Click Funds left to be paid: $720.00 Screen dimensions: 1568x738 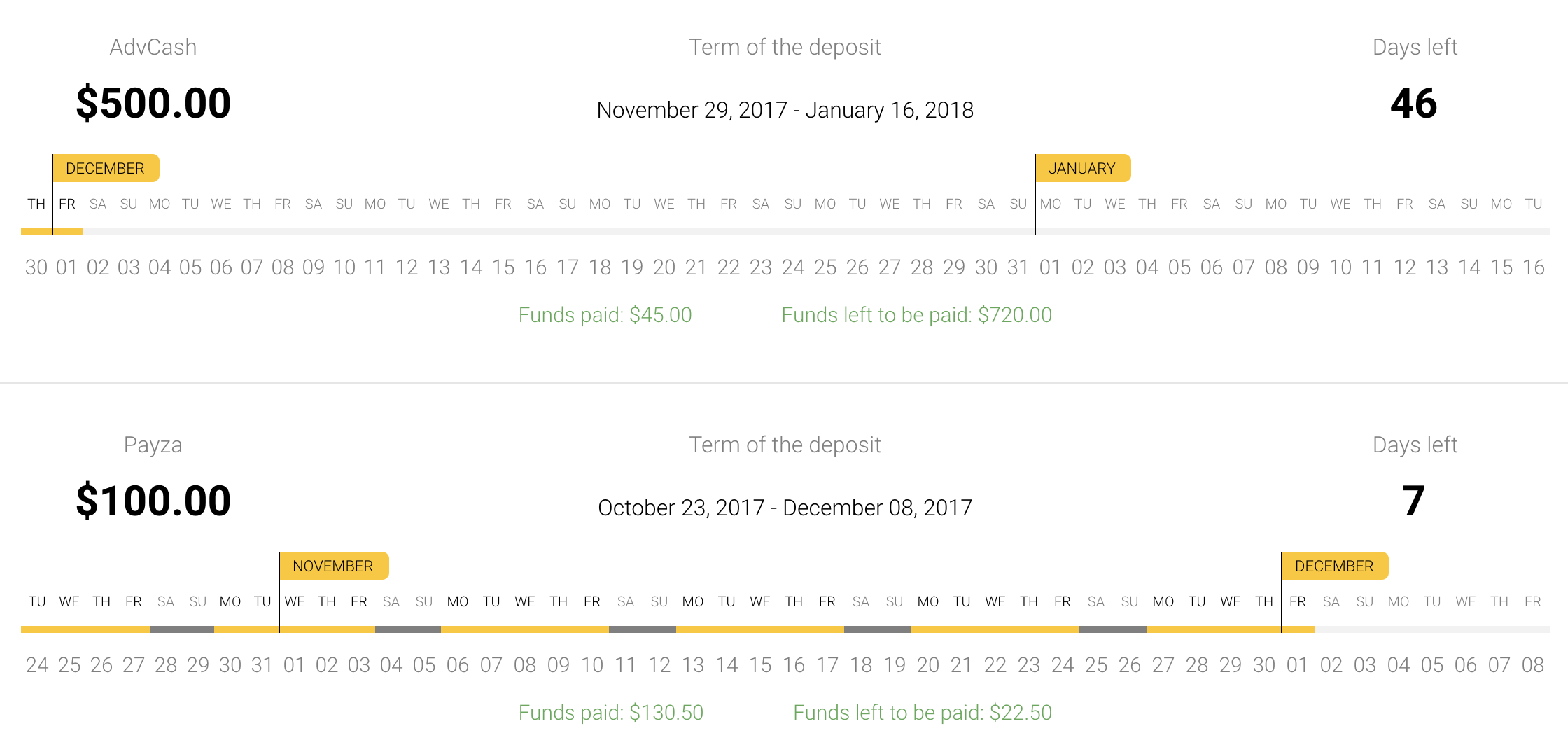[916, 315]
